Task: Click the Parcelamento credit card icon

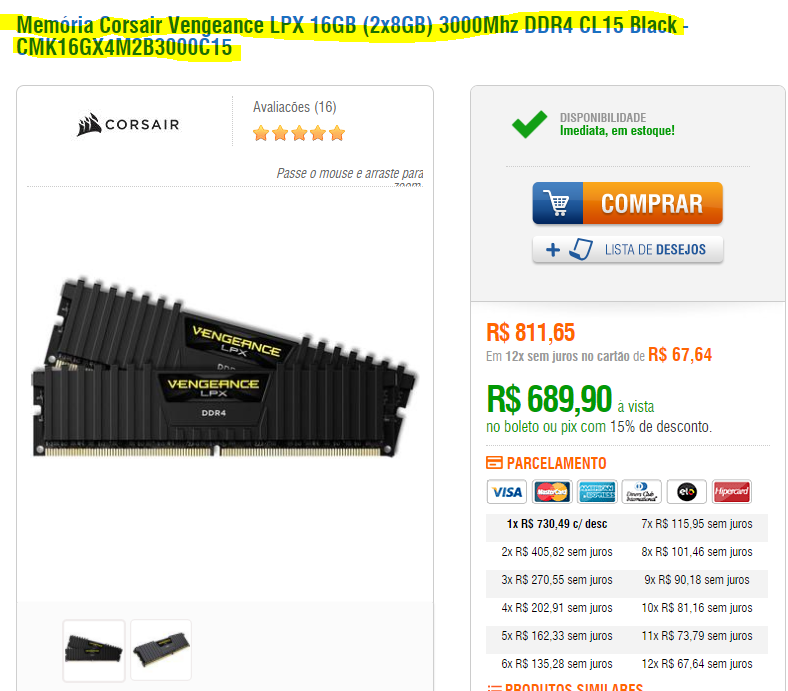Action: point(494,463)
